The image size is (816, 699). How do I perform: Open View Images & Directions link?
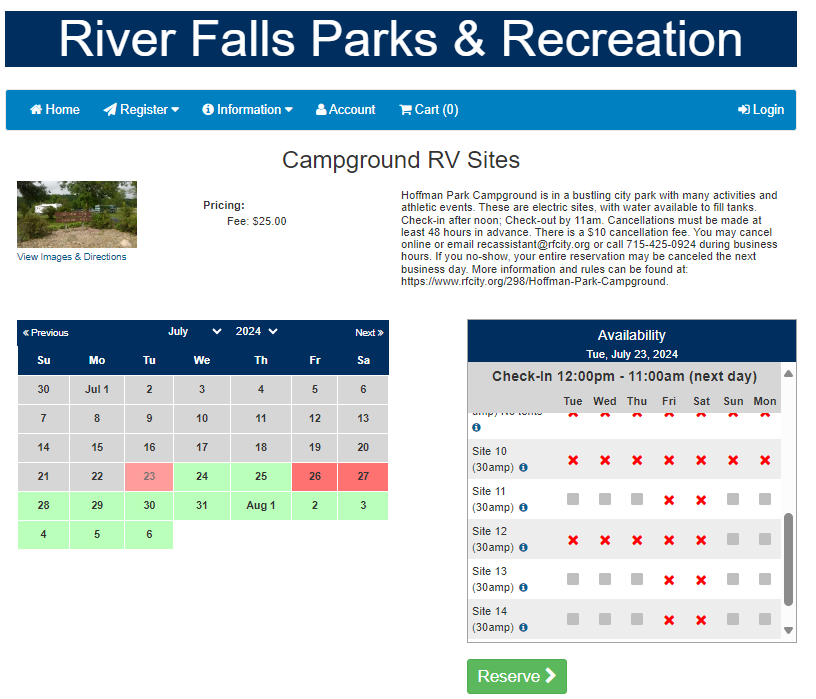pos(72,257)
